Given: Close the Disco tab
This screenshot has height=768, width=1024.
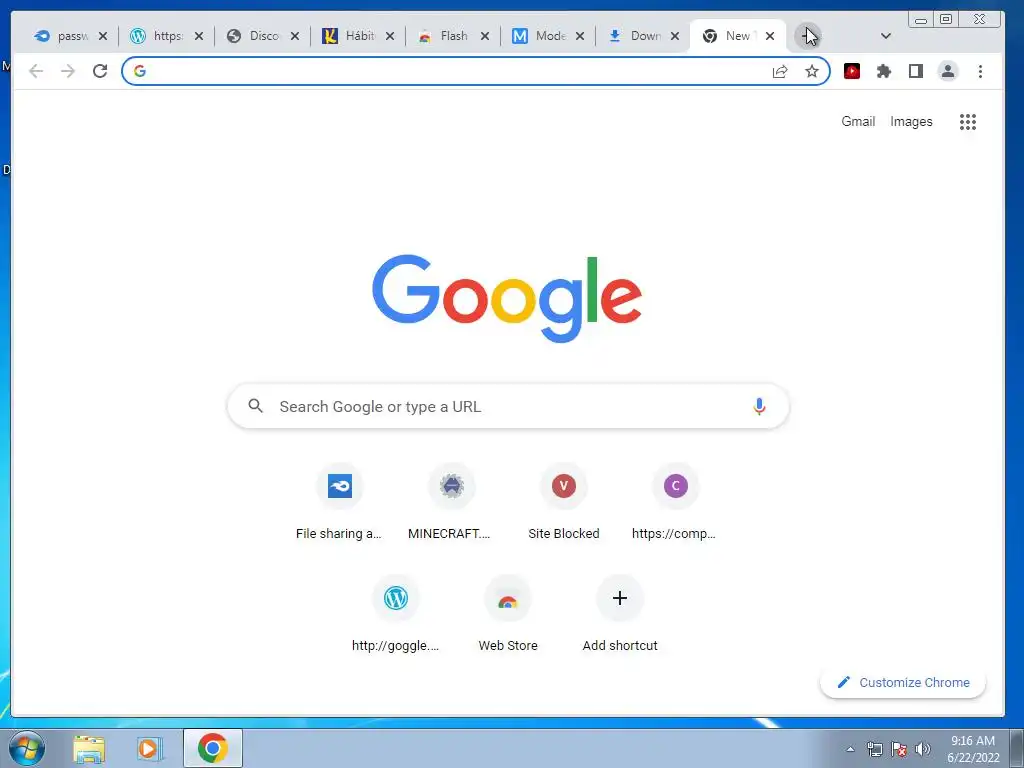Looking at the screenshot, I should (x=295, y=36).
